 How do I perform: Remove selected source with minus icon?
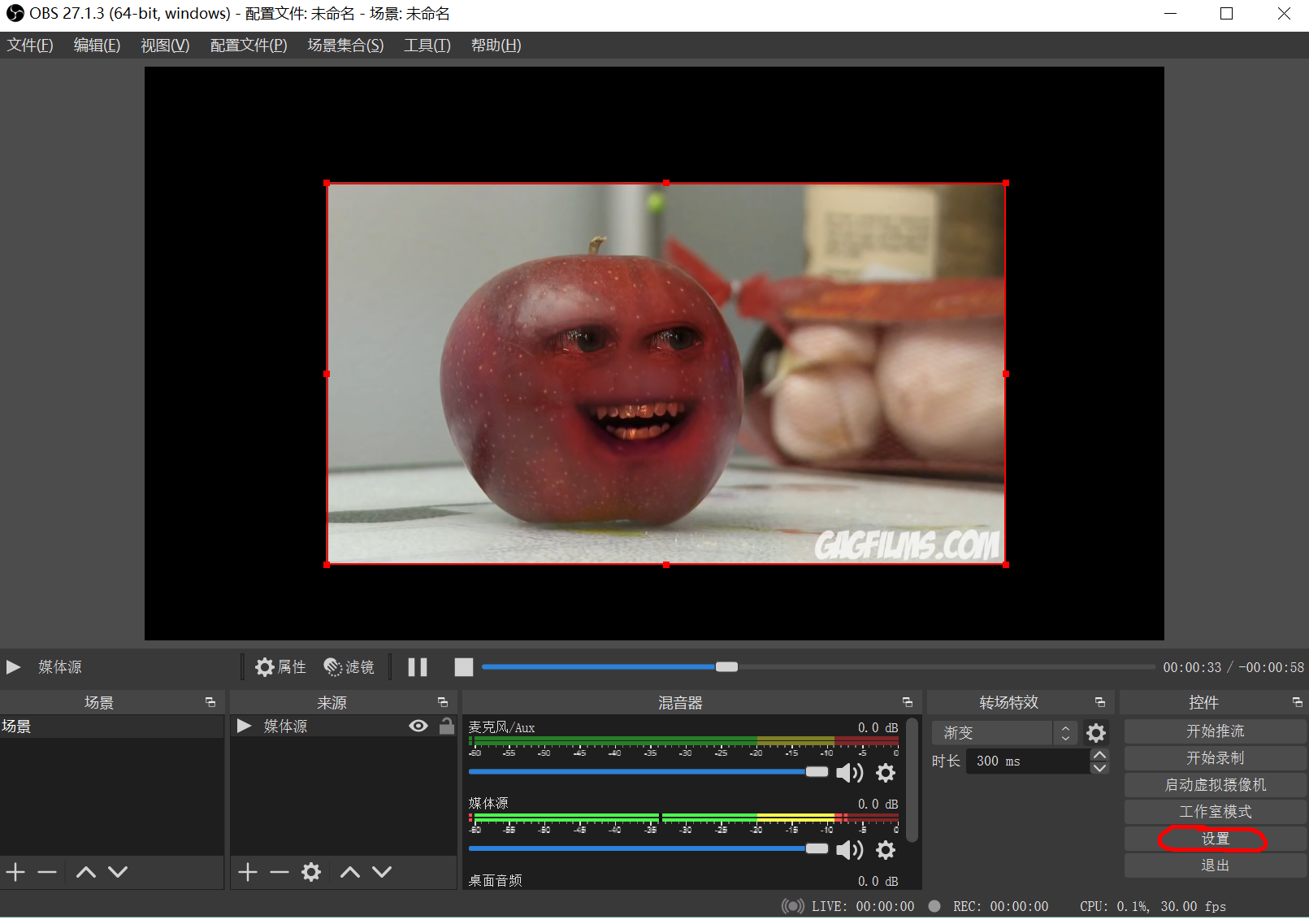[x=280, y=872]
